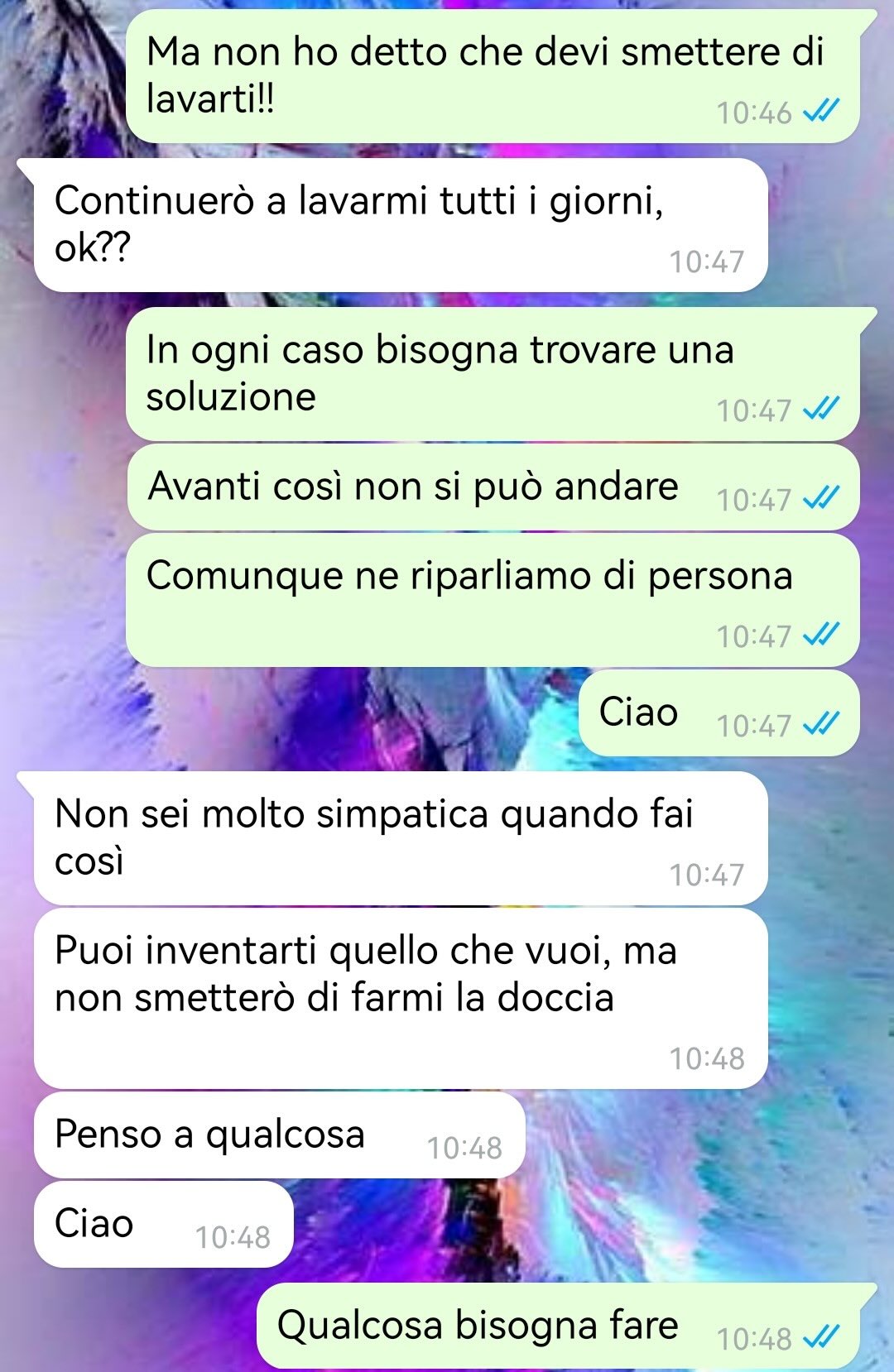Tap message "Puoi inventarti quello che vuoi"
The height and width of the screenshot is (1372, 894).
tap(401, 998)
